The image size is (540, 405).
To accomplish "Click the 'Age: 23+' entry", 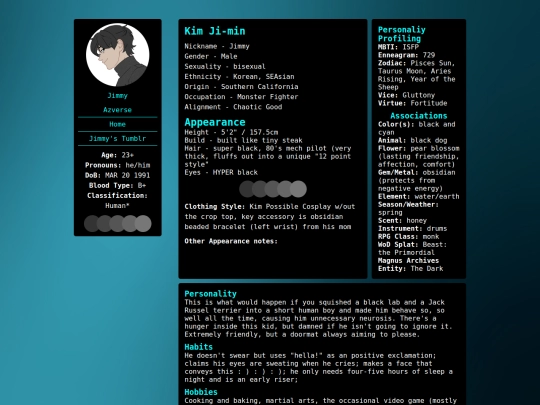I will 117,155.
